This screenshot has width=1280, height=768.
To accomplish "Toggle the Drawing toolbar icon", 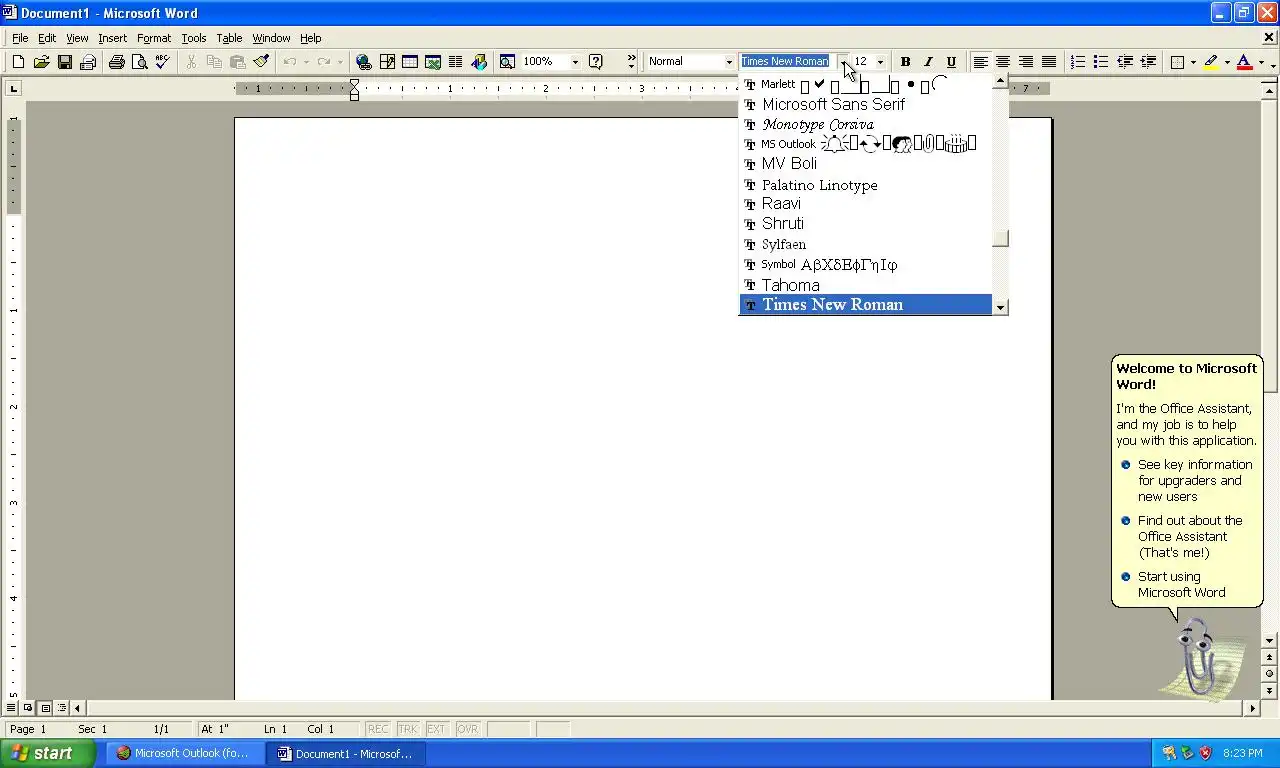I will pos(479,62).
